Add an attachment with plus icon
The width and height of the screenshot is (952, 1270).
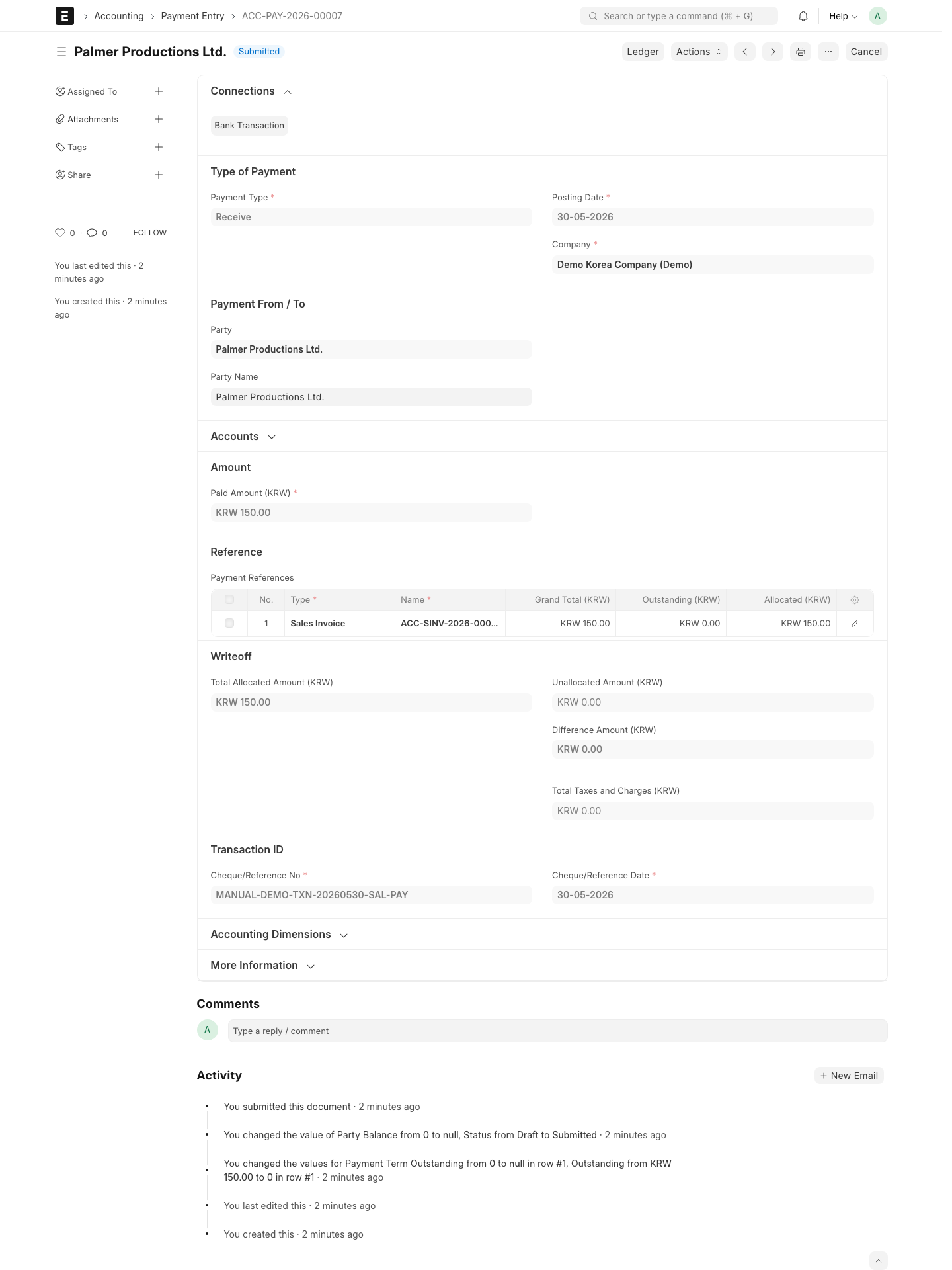click(159, 119)
